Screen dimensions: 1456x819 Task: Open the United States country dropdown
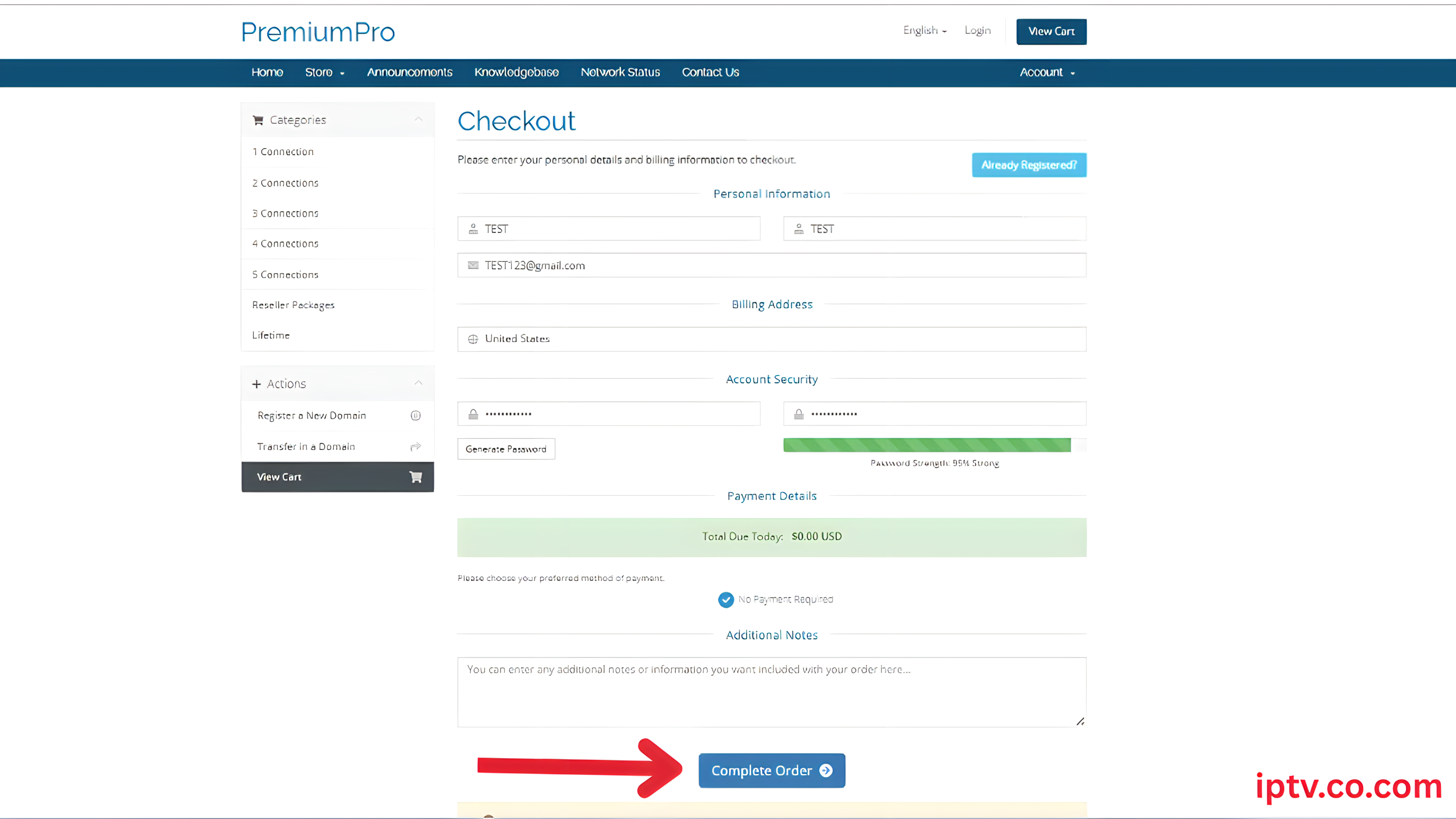772,339
